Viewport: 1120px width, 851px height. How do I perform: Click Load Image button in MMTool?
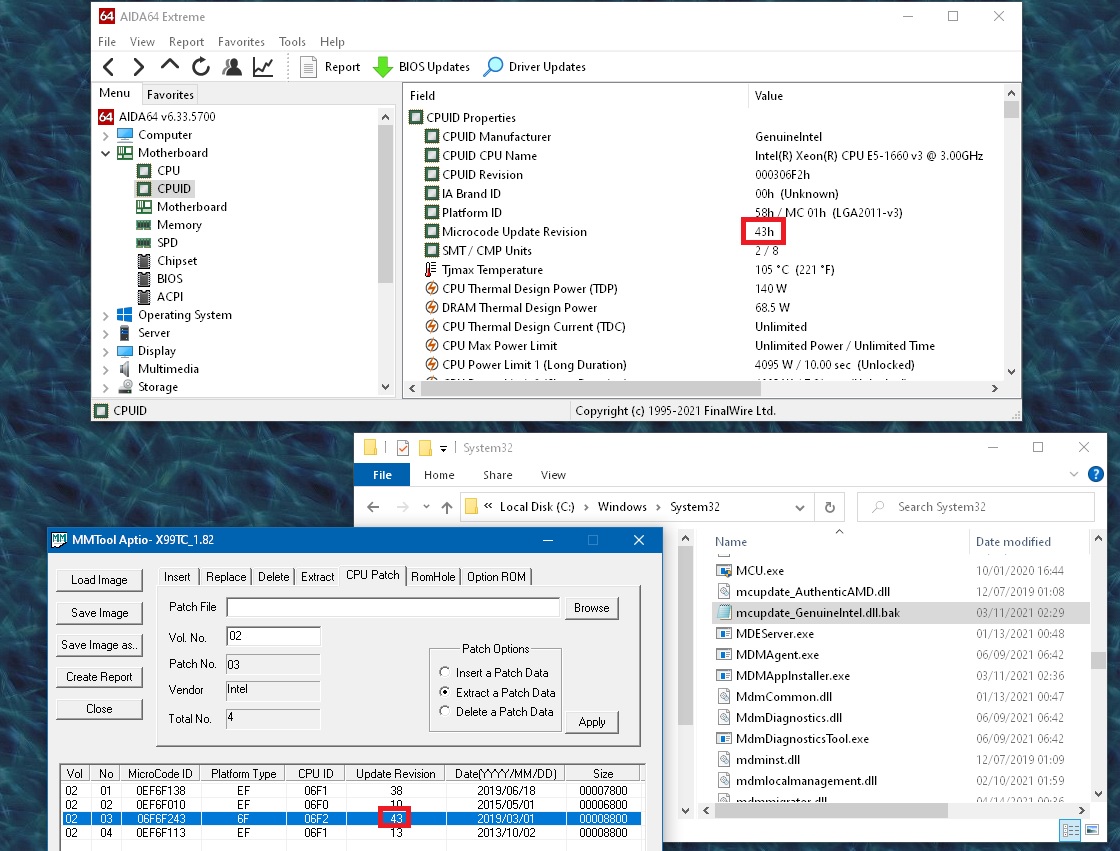point(99,580)
